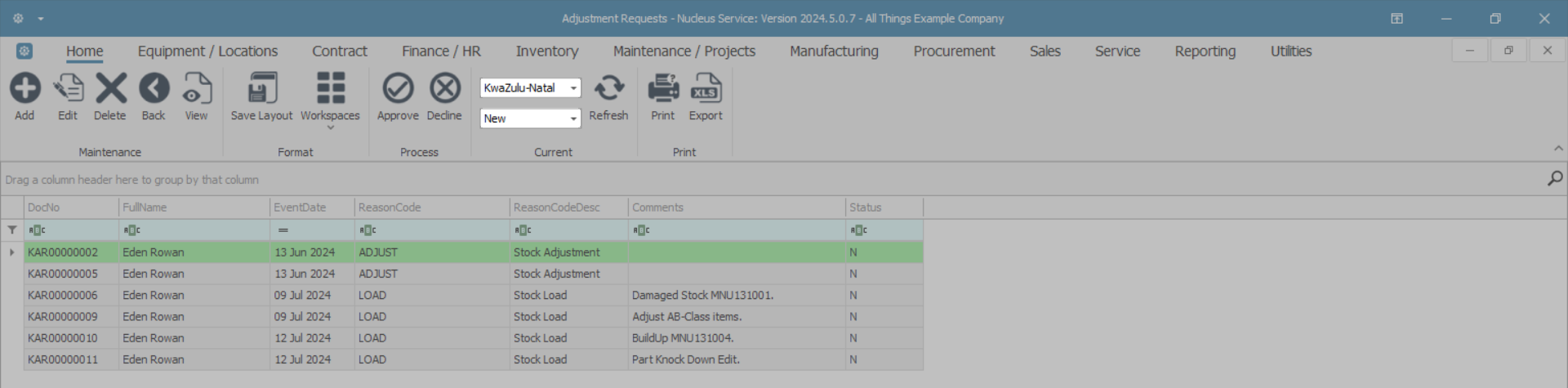This screenshot has height=388, width=1568.
Task: Print the adjustment requests list
Action: click(x=663, y=88)
